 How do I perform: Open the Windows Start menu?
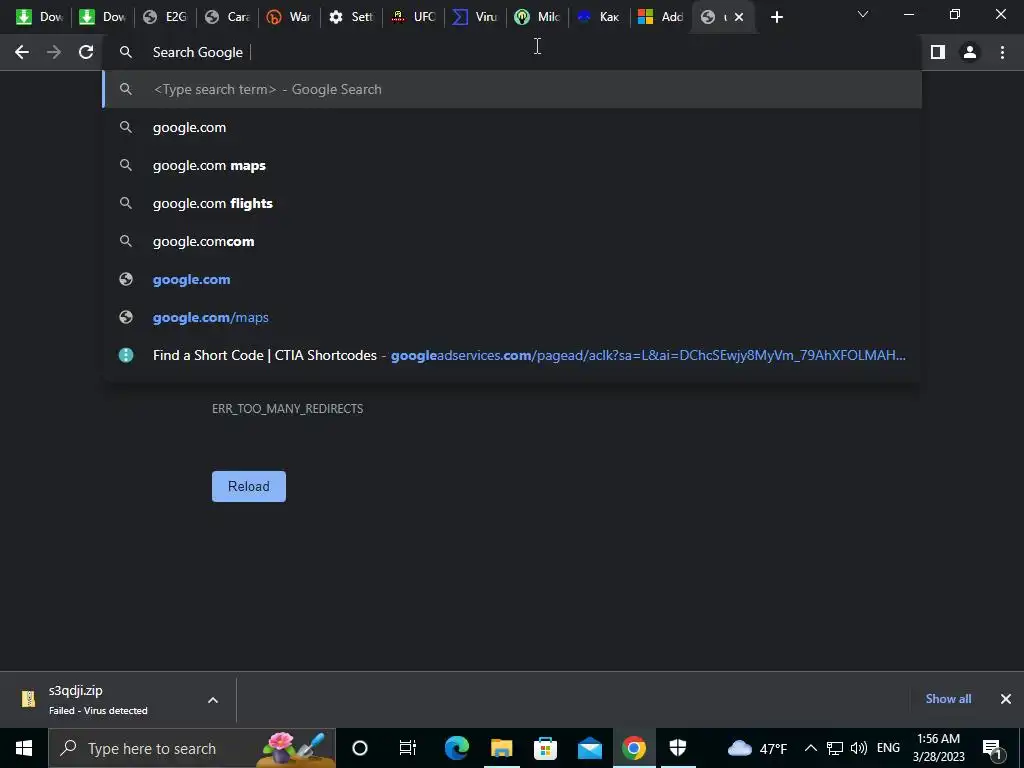coord(24,748)
